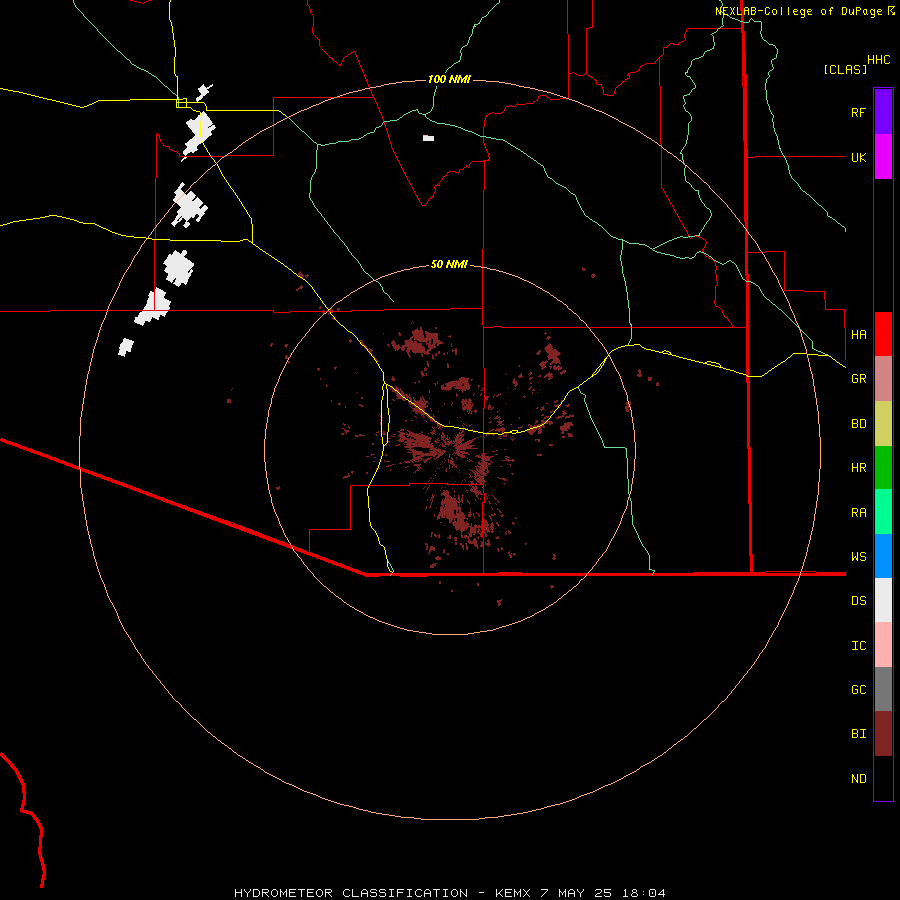900x900 pixels.
Task: Click the RF purple legend swatch
Action: point(883,112)
